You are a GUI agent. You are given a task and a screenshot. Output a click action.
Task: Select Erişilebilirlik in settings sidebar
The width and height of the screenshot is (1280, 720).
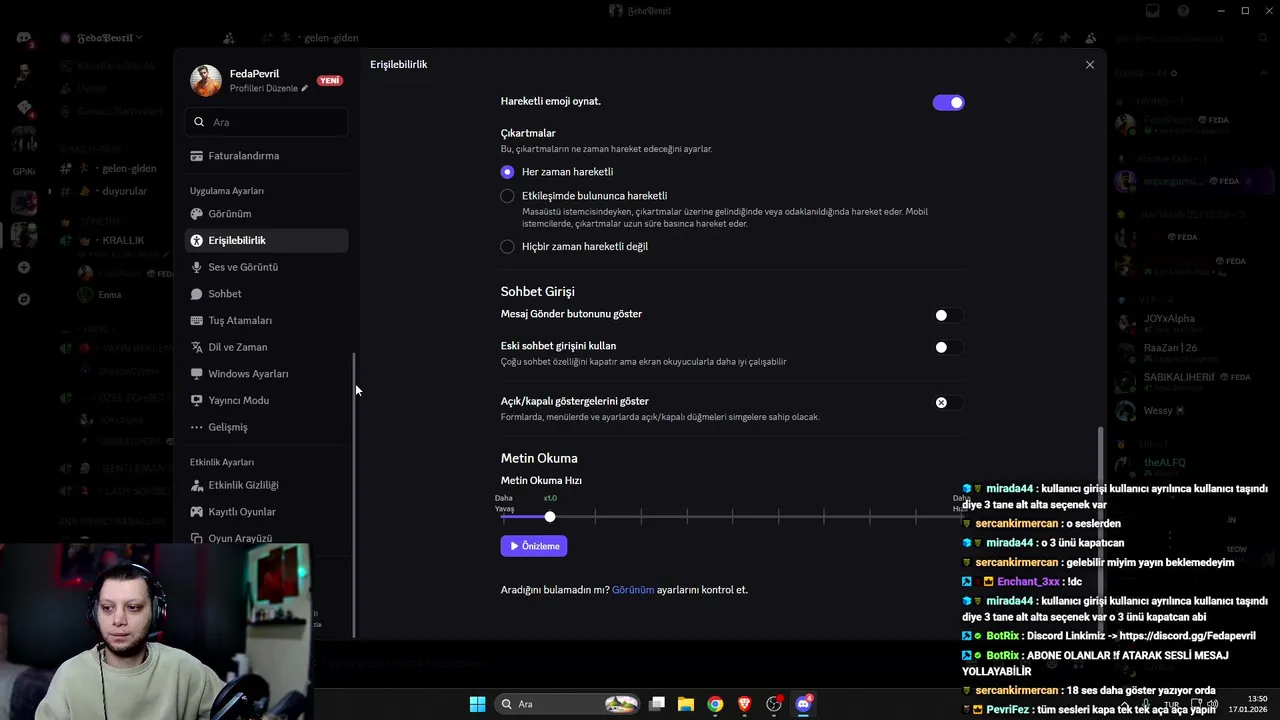[266, 240]
